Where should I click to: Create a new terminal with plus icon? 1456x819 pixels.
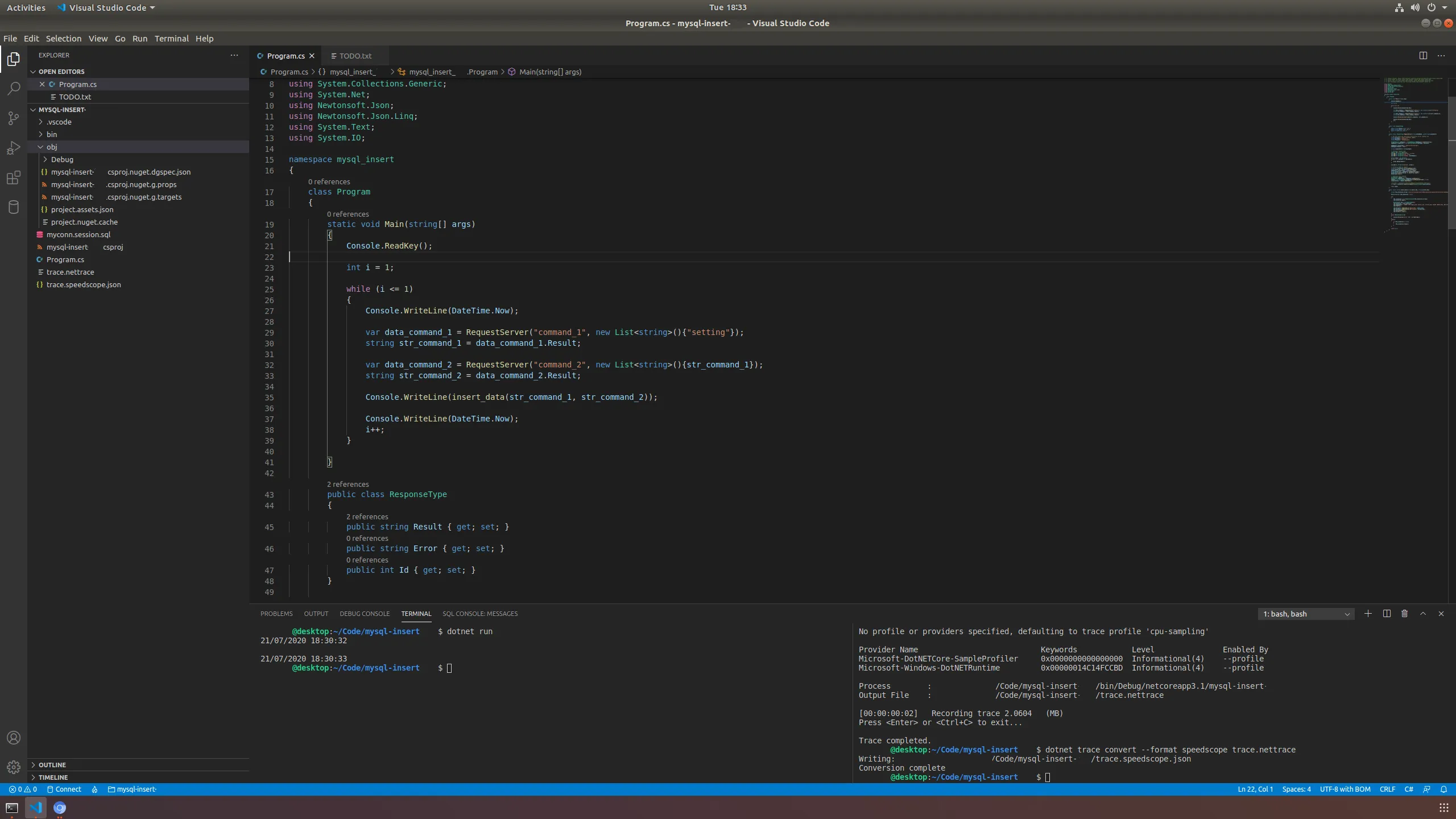click(x=1368, y=614)
